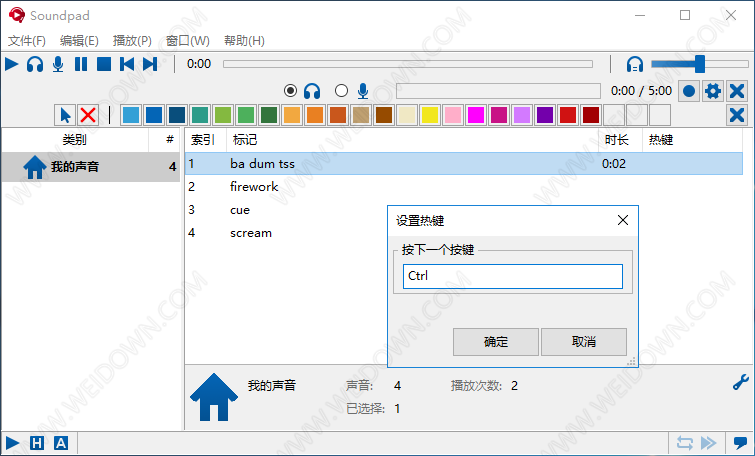Click the recorder microphone icon
Screen dimensions: 755x456
363,91
